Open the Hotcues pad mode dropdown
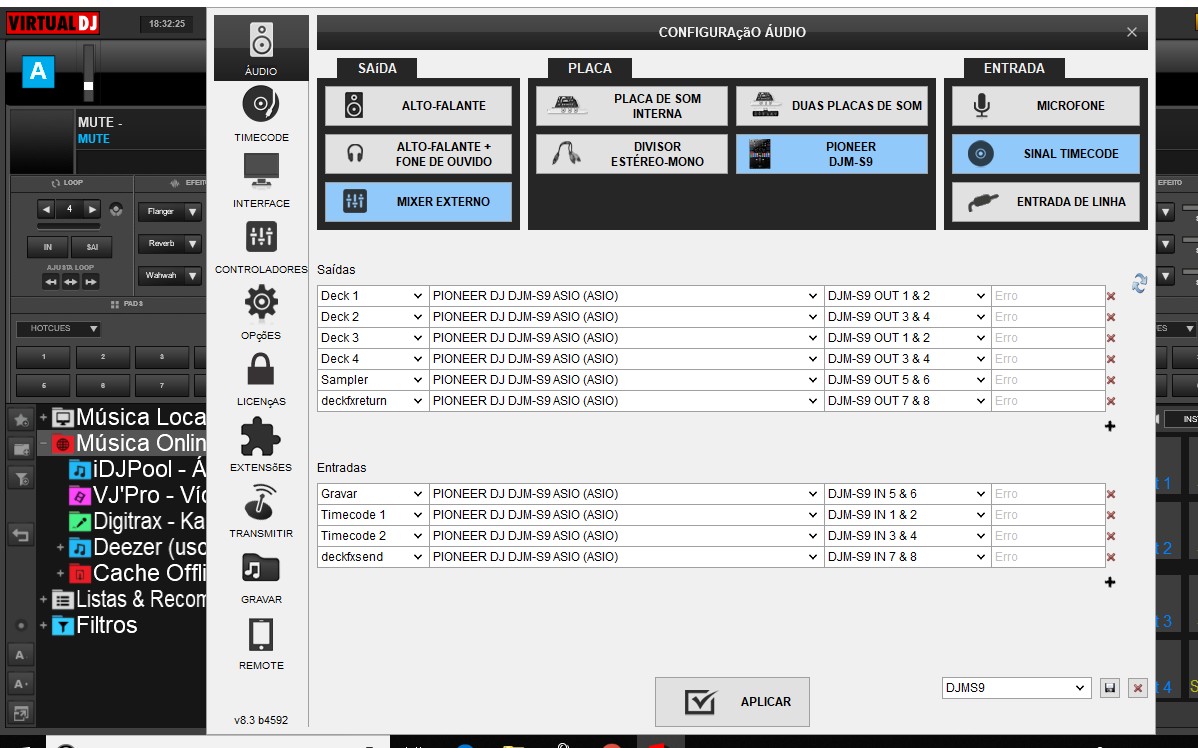 tap(59, 329)
